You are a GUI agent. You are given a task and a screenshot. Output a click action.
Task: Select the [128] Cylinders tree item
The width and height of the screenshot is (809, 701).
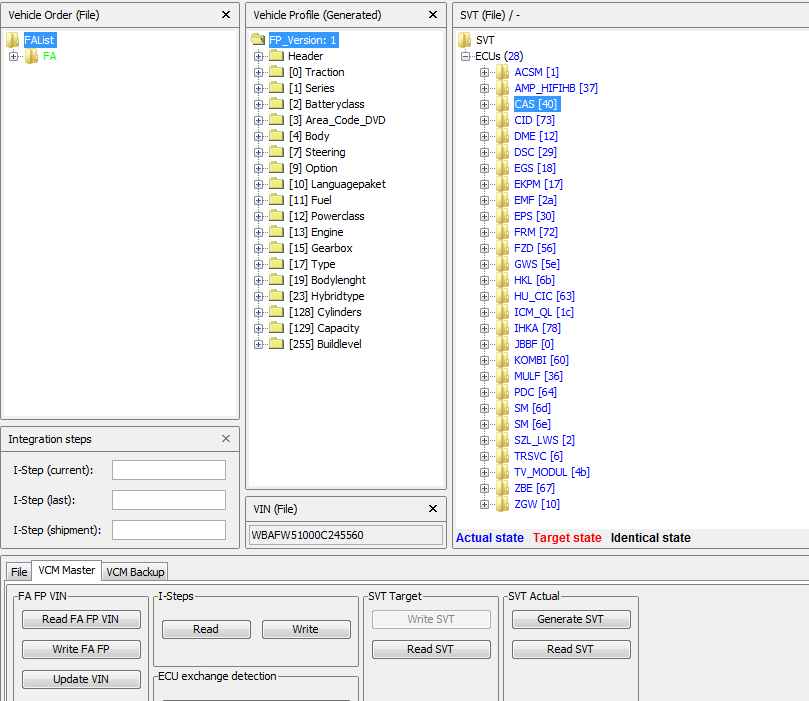click(x=325, y=312)
